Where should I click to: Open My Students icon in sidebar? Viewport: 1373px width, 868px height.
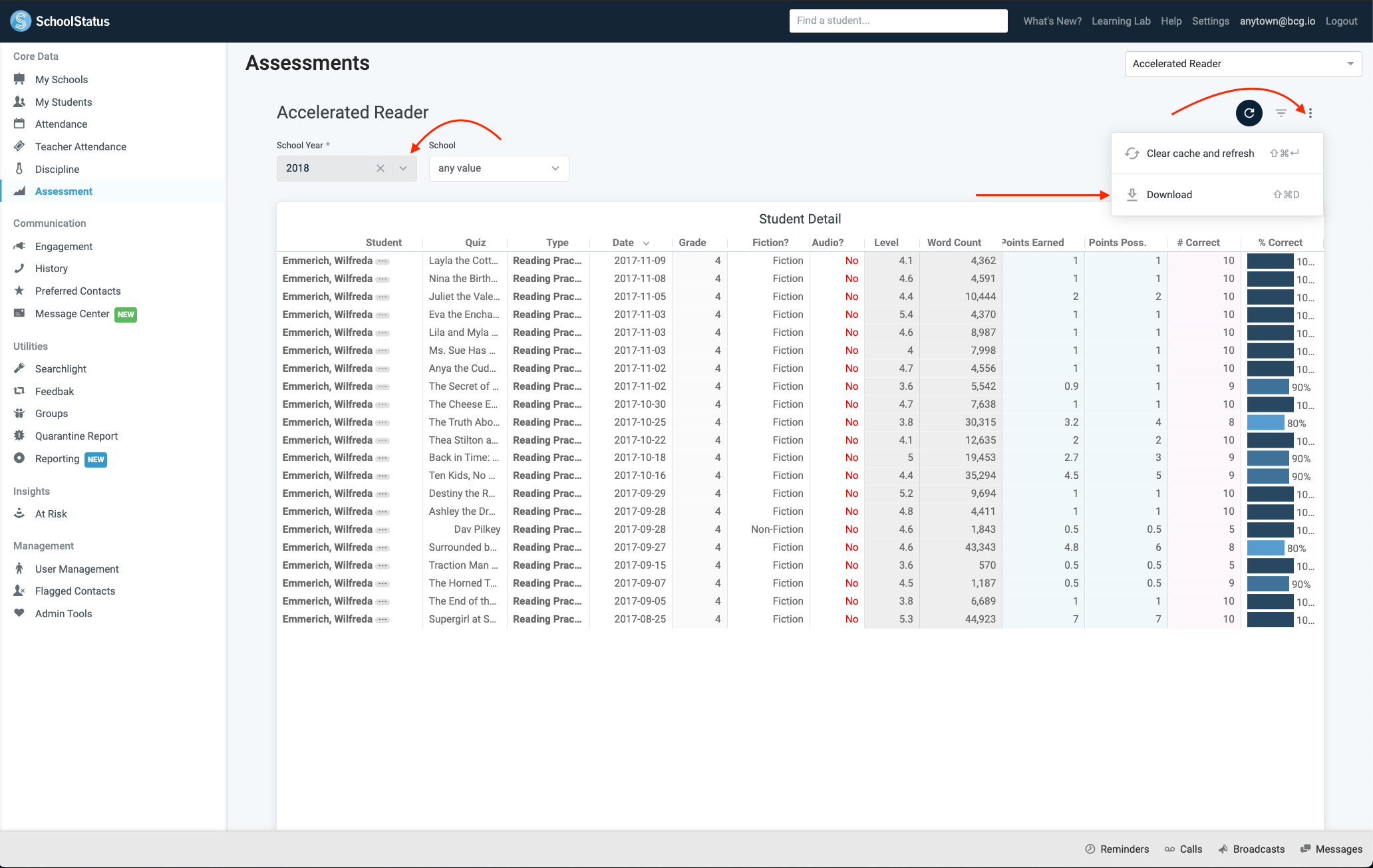(x=19, y=102)
